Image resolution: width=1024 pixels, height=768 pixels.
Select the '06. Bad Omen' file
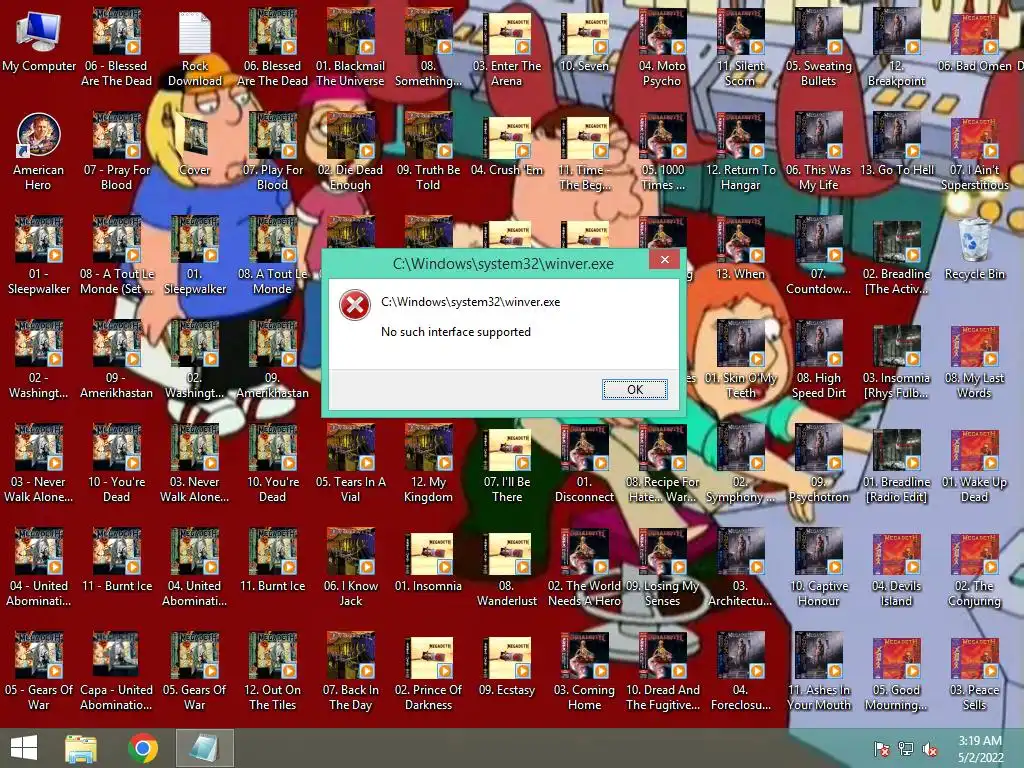coord(974,42)
